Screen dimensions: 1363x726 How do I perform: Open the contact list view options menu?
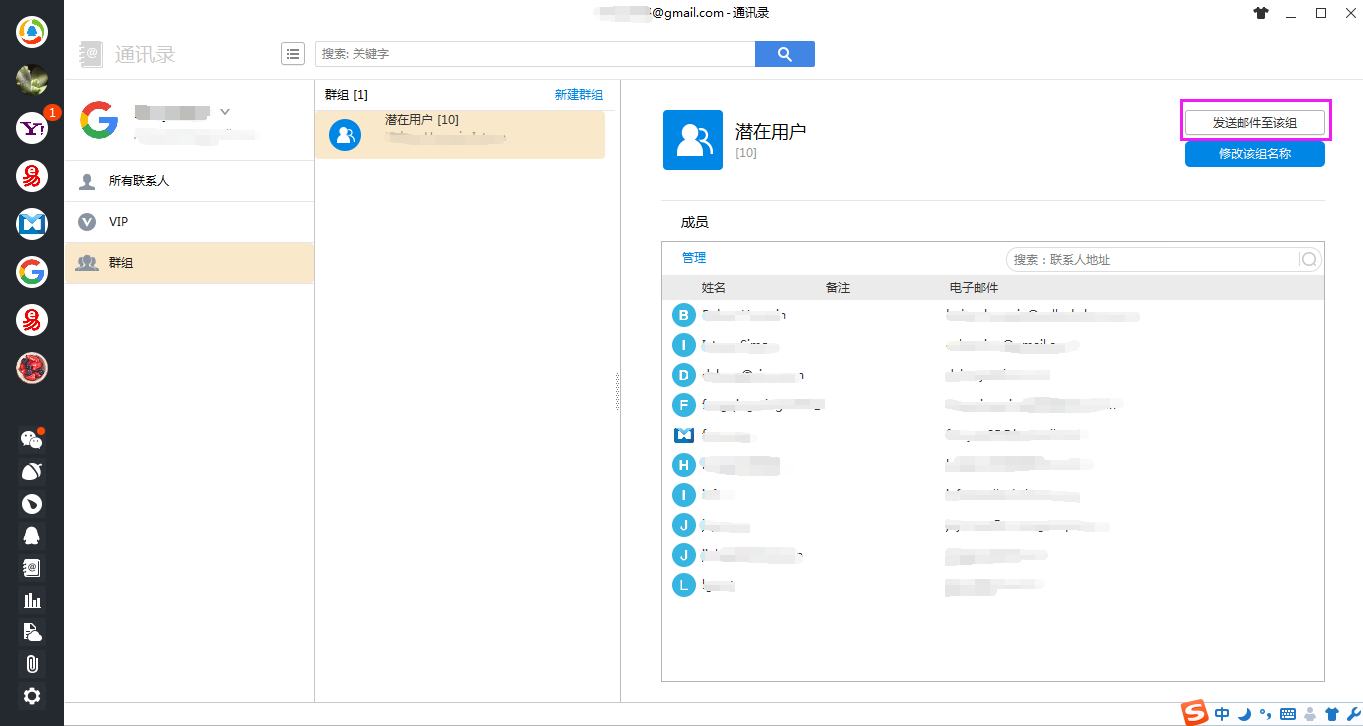click(293, 53)
